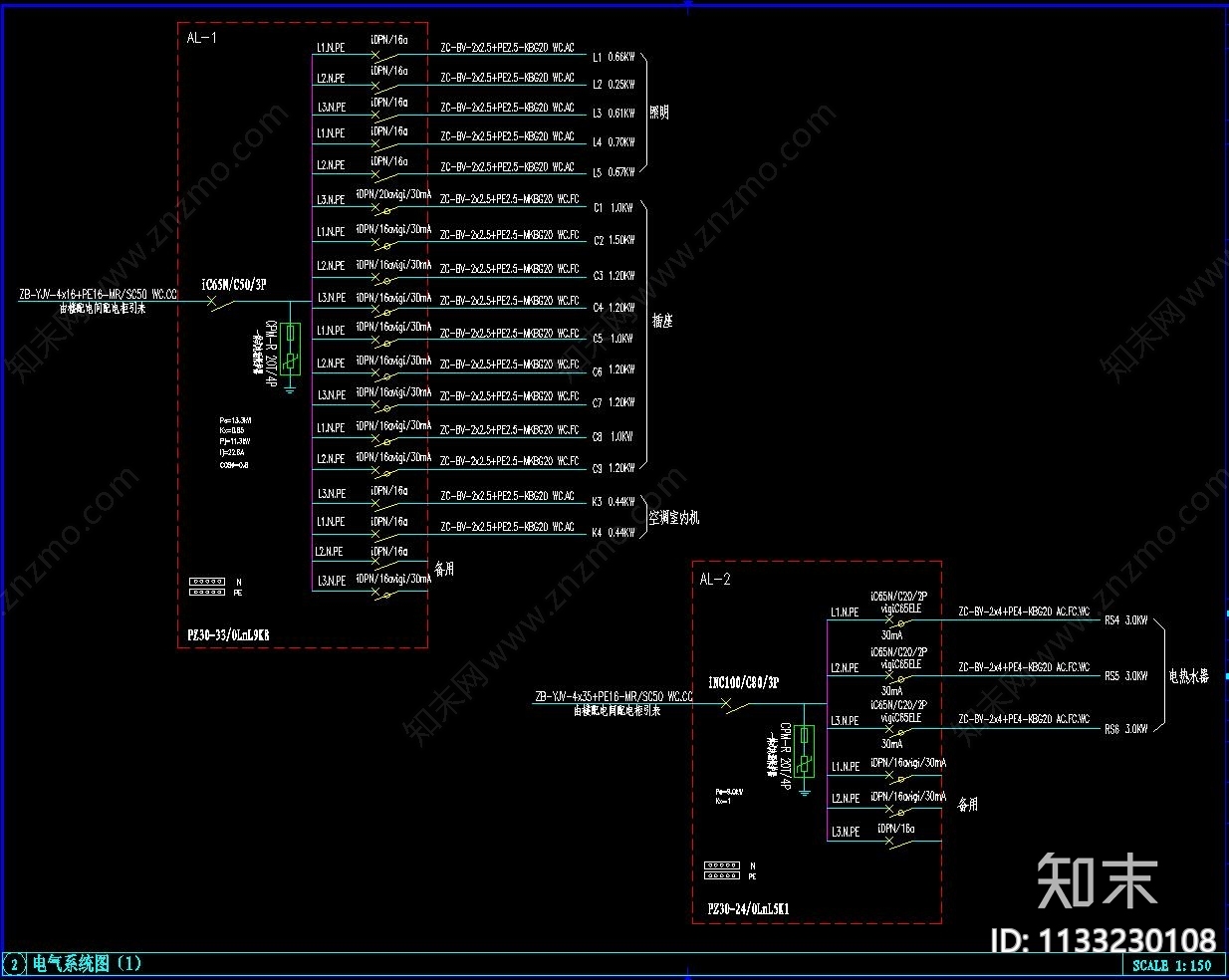Click the '电气系统图 (1)' drawing title
The width and height of the screenshot is (1229, 980).
click(88, 963)
